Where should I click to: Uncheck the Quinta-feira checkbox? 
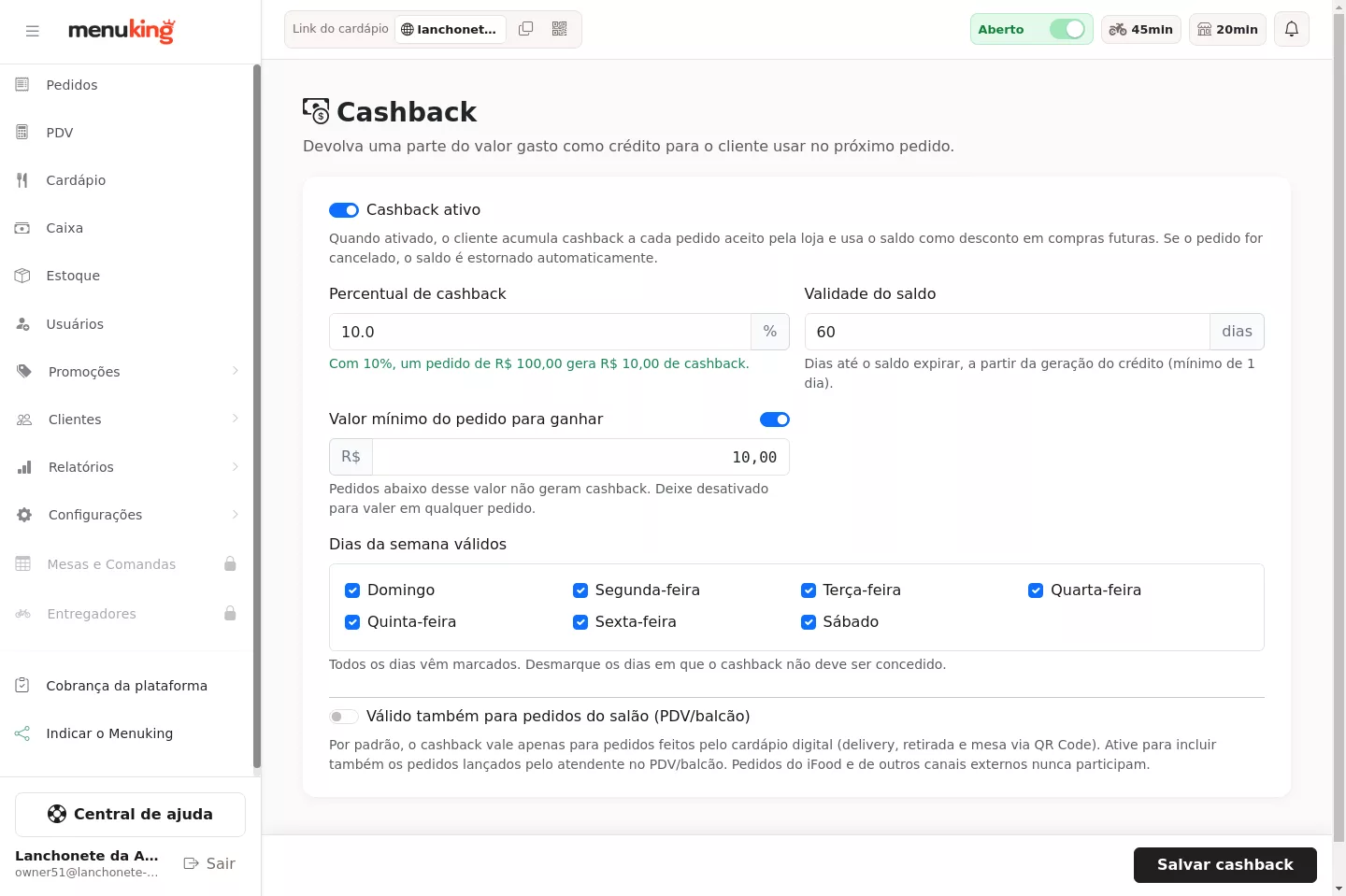(352, 622)
